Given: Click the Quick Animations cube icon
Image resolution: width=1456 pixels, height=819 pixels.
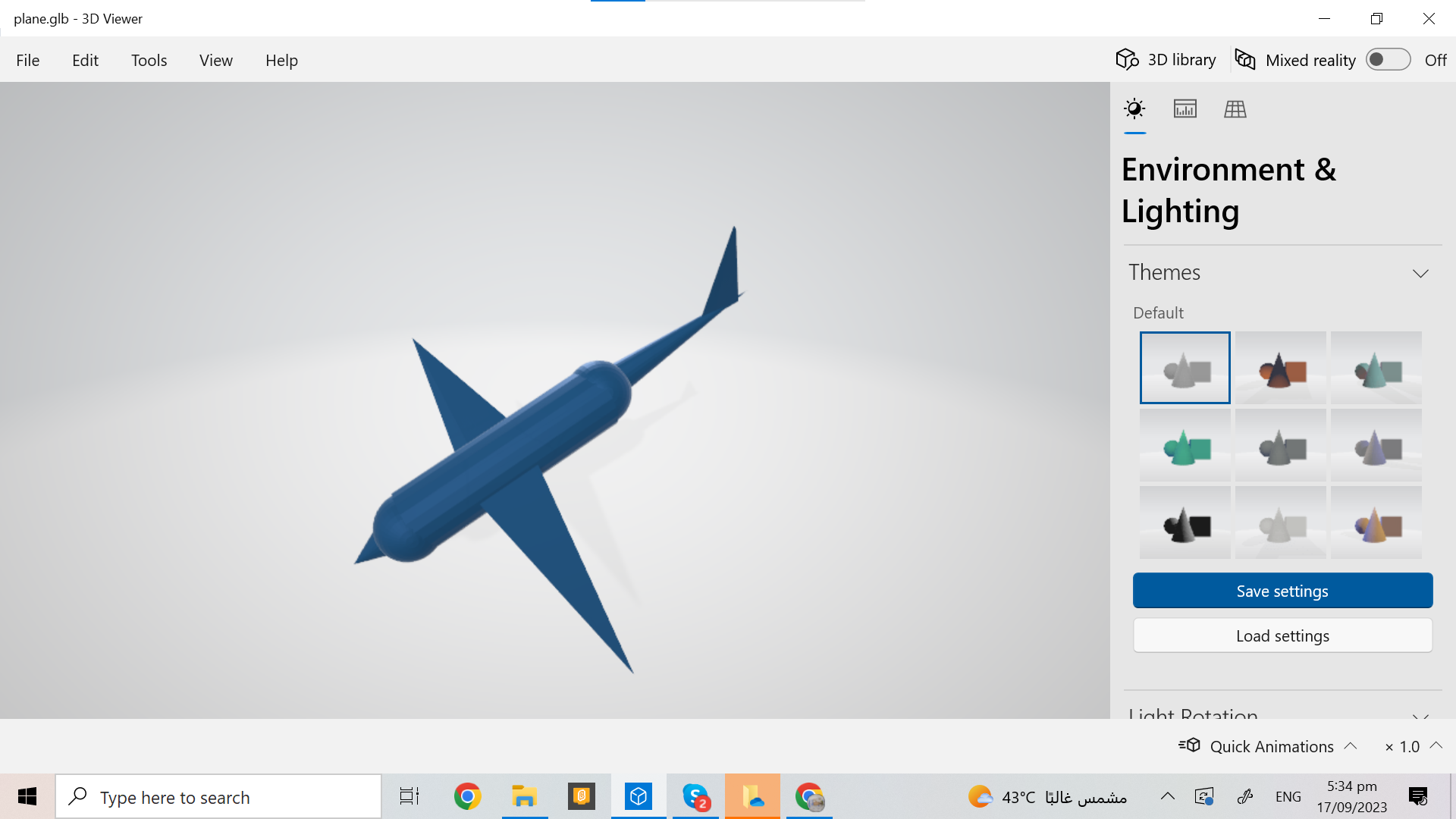Looking at the screenshot, I should (1191, 745).
